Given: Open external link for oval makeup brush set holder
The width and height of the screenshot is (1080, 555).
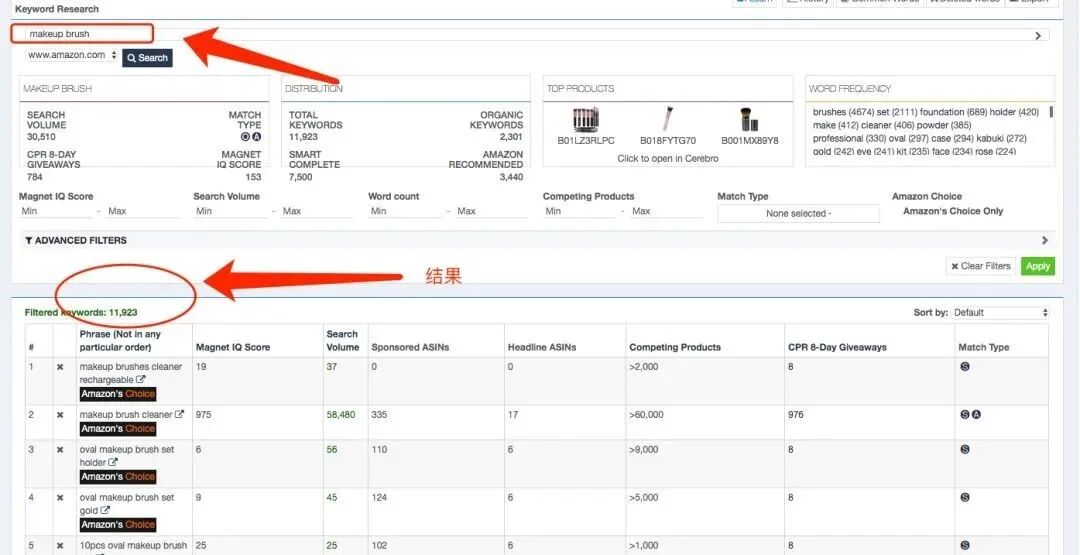Looking at the screenshot, I should [x=112, y=463].
